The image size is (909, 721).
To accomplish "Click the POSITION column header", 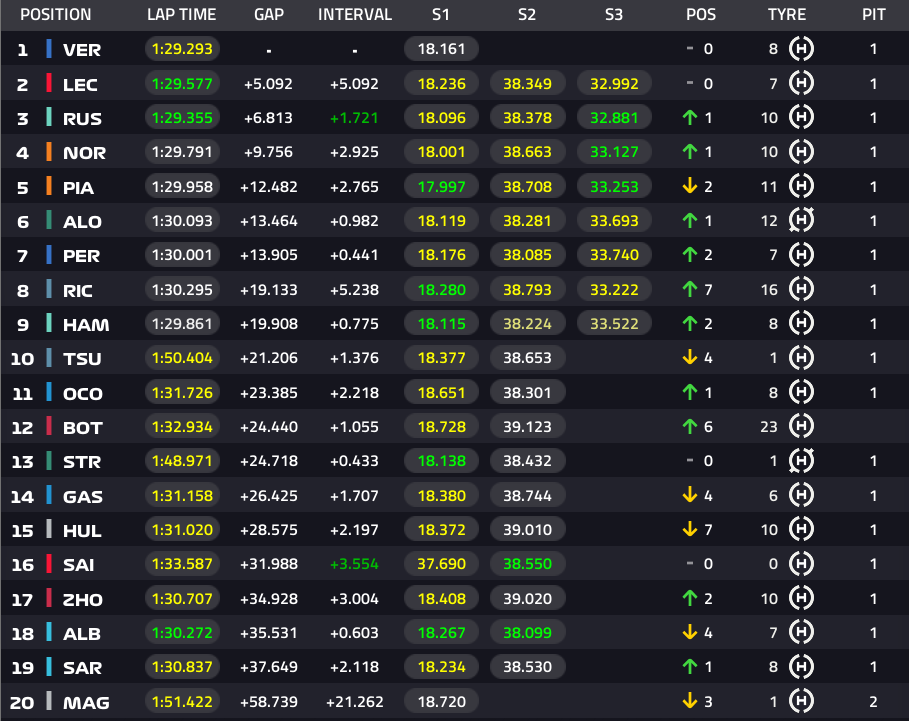I will 56,14.
